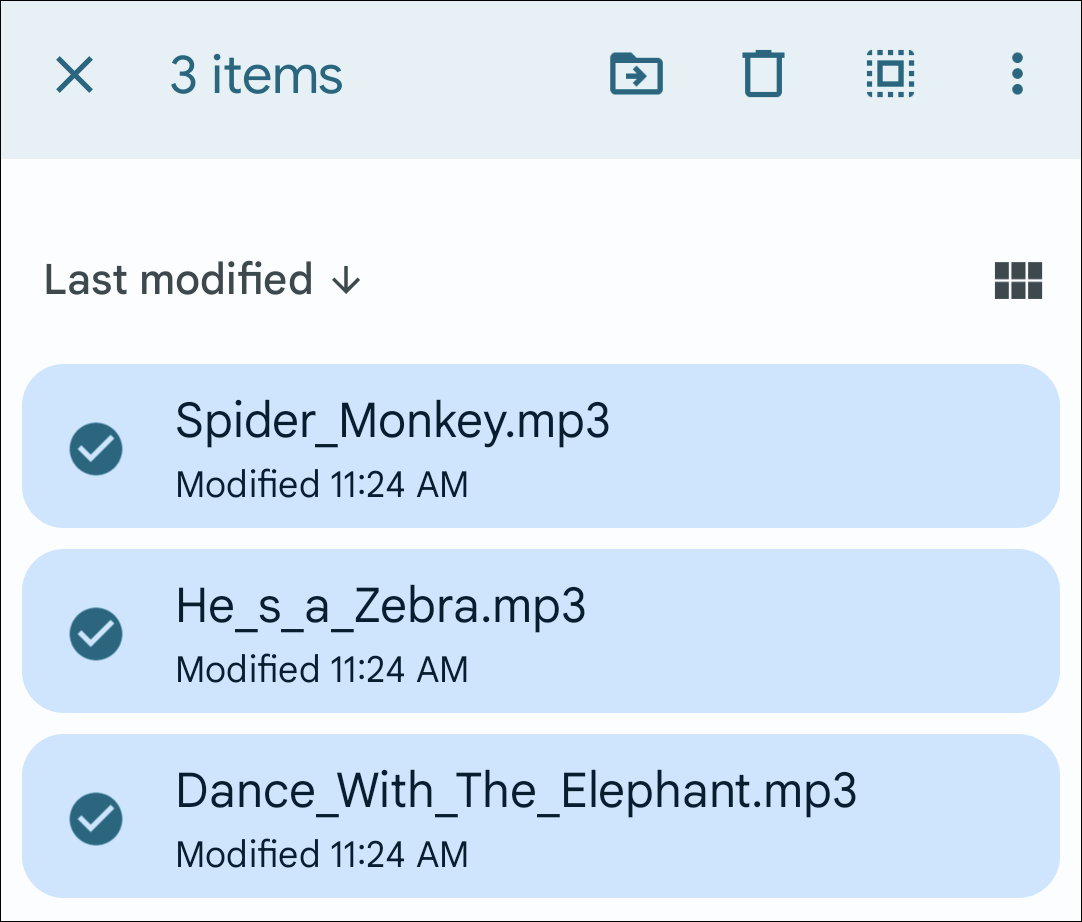Close selection mode with the X icon

tap(75, 75)
